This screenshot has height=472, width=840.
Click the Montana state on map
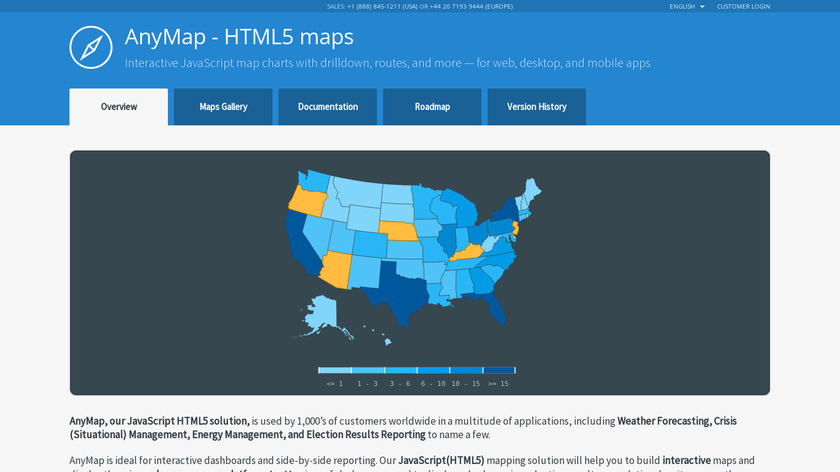point(358,192)
